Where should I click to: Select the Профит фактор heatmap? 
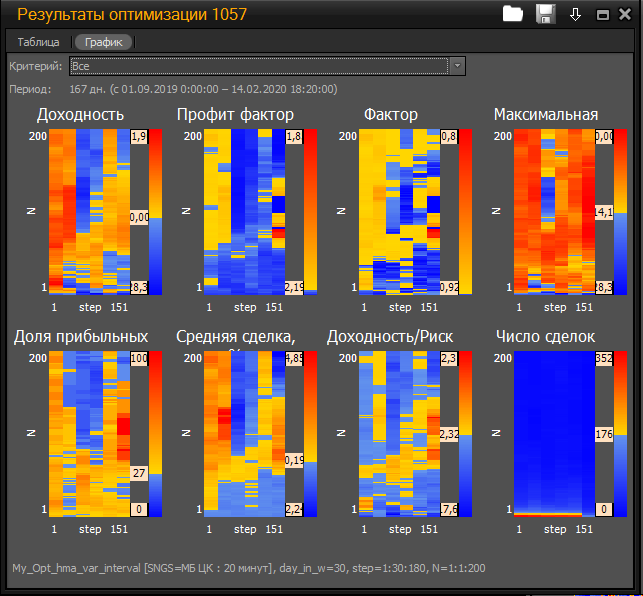[x=244, y=212]
